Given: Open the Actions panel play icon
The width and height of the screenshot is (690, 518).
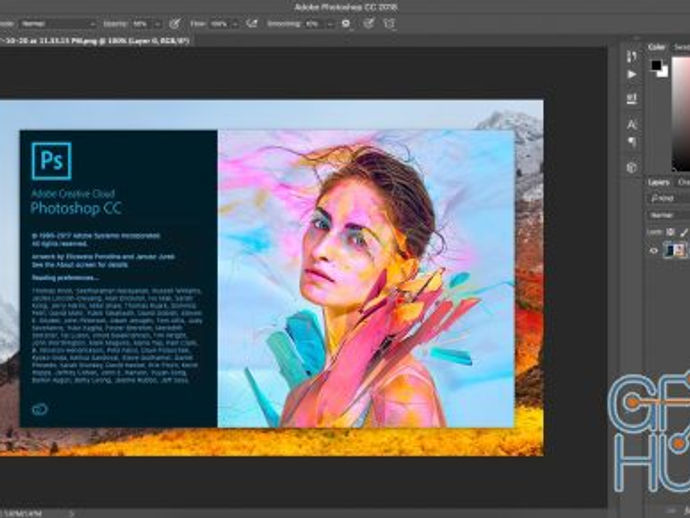Looking at the screenshot, I should tap(631, 74).
